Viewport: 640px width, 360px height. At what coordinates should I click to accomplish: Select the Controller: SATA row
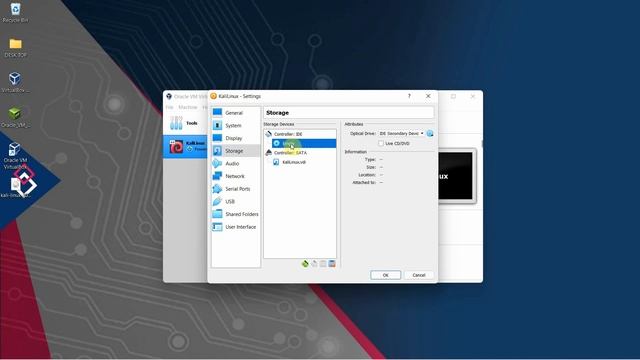300,153
